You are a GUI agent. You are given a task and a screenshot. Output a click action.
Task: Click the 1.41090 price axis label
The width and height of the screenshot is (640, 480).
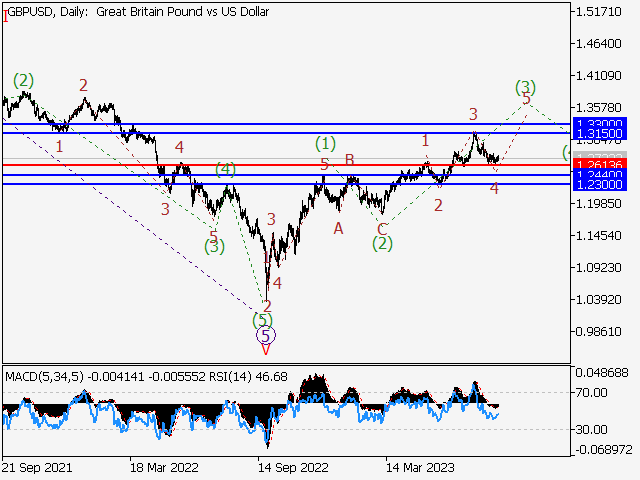click(x=598, y=76)
